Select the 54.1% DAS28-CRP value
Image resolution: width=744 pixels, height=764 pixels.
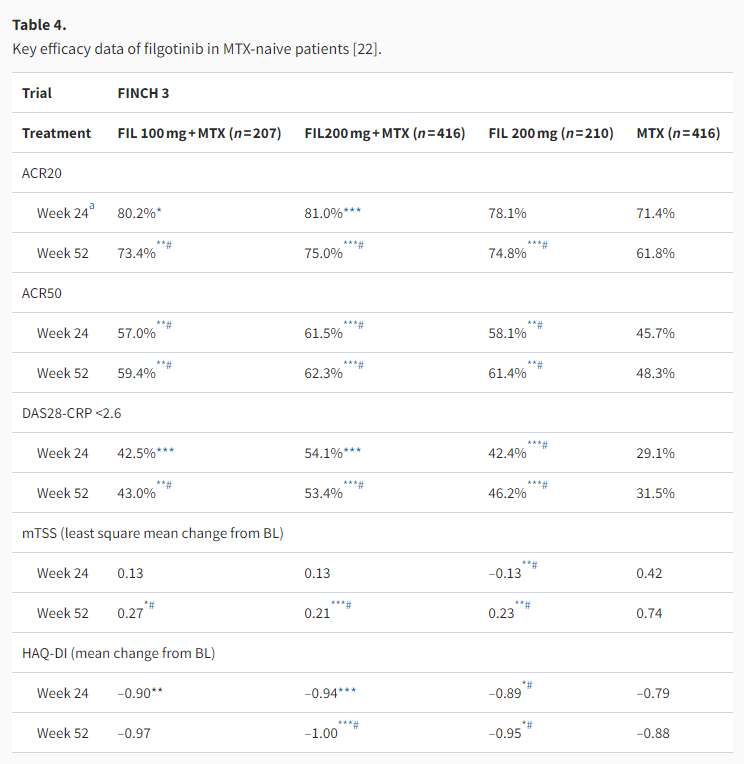(323, 453)
